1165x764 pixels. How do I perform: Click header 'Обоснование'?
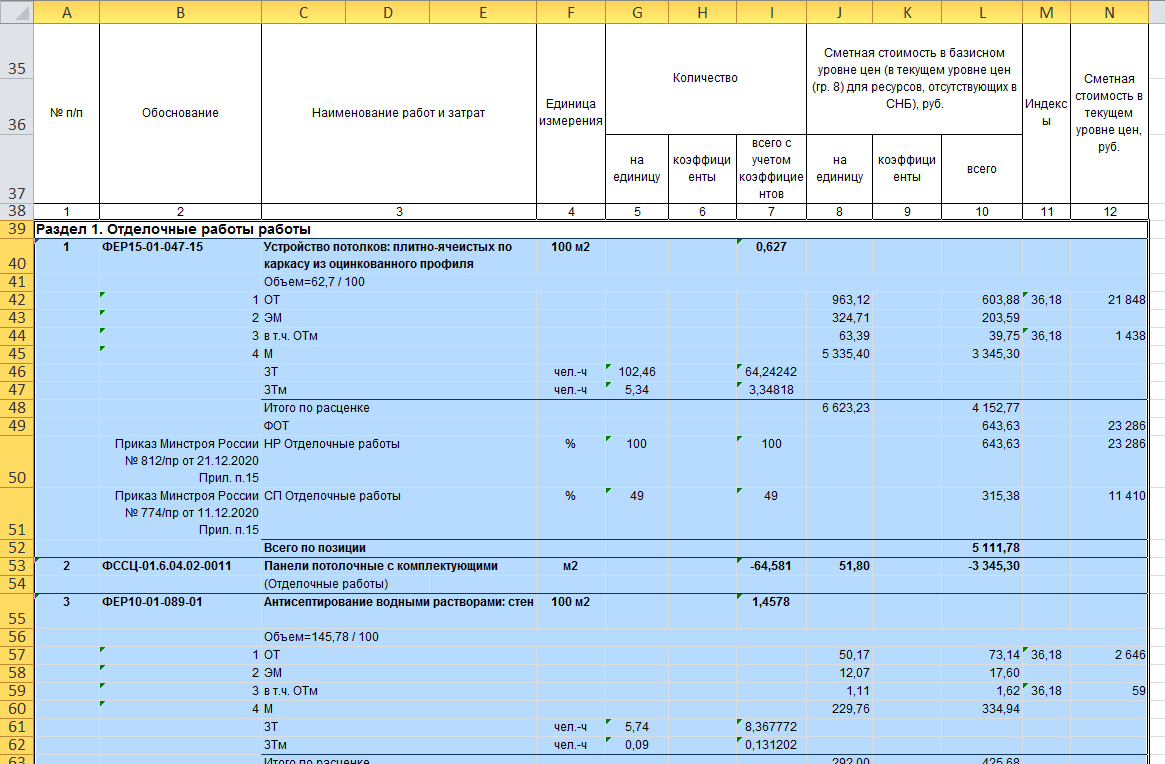[x=181, y=113]
